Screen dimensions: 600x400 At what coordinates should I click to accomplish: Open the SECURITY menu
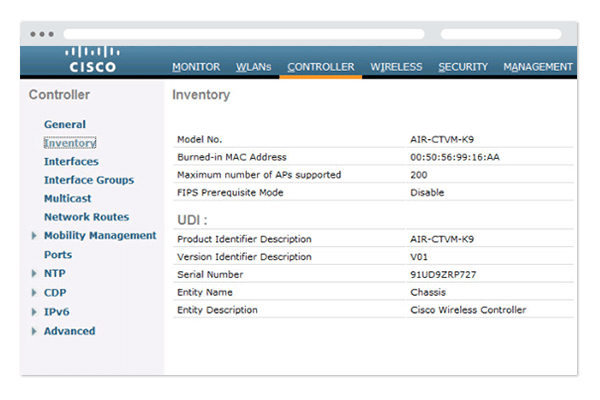[x=463, y=67]
